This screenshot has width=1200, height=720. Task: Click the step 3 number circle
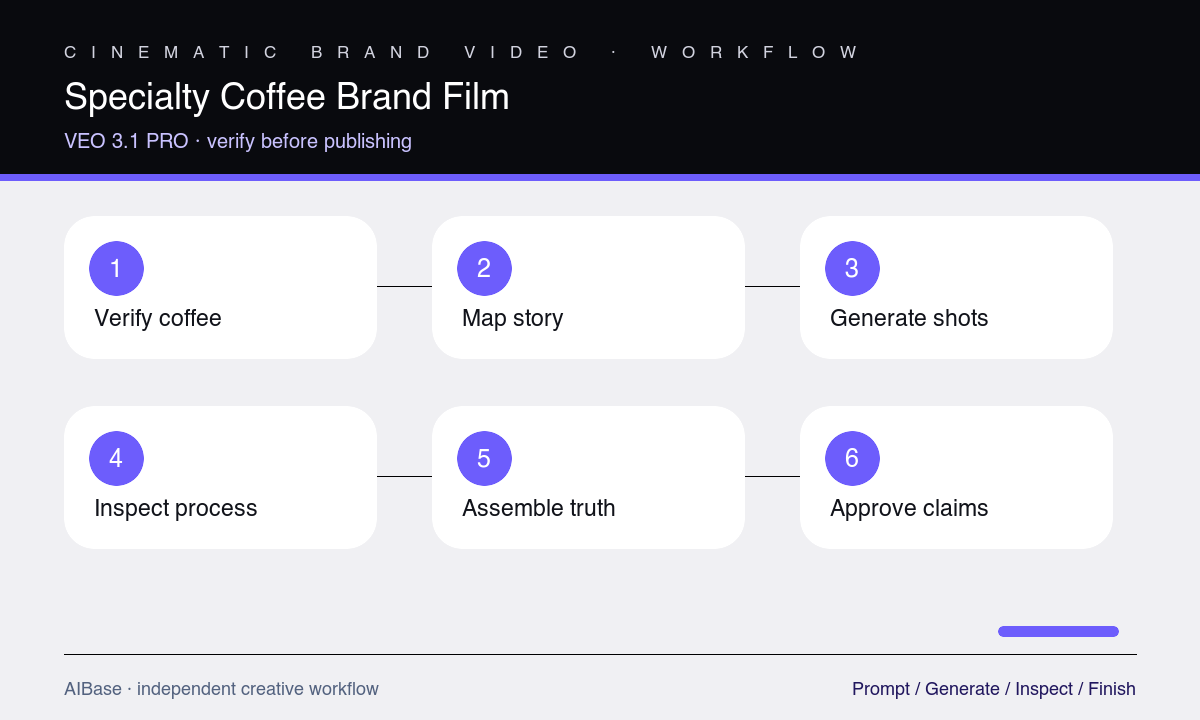click(x=852, y=268)
